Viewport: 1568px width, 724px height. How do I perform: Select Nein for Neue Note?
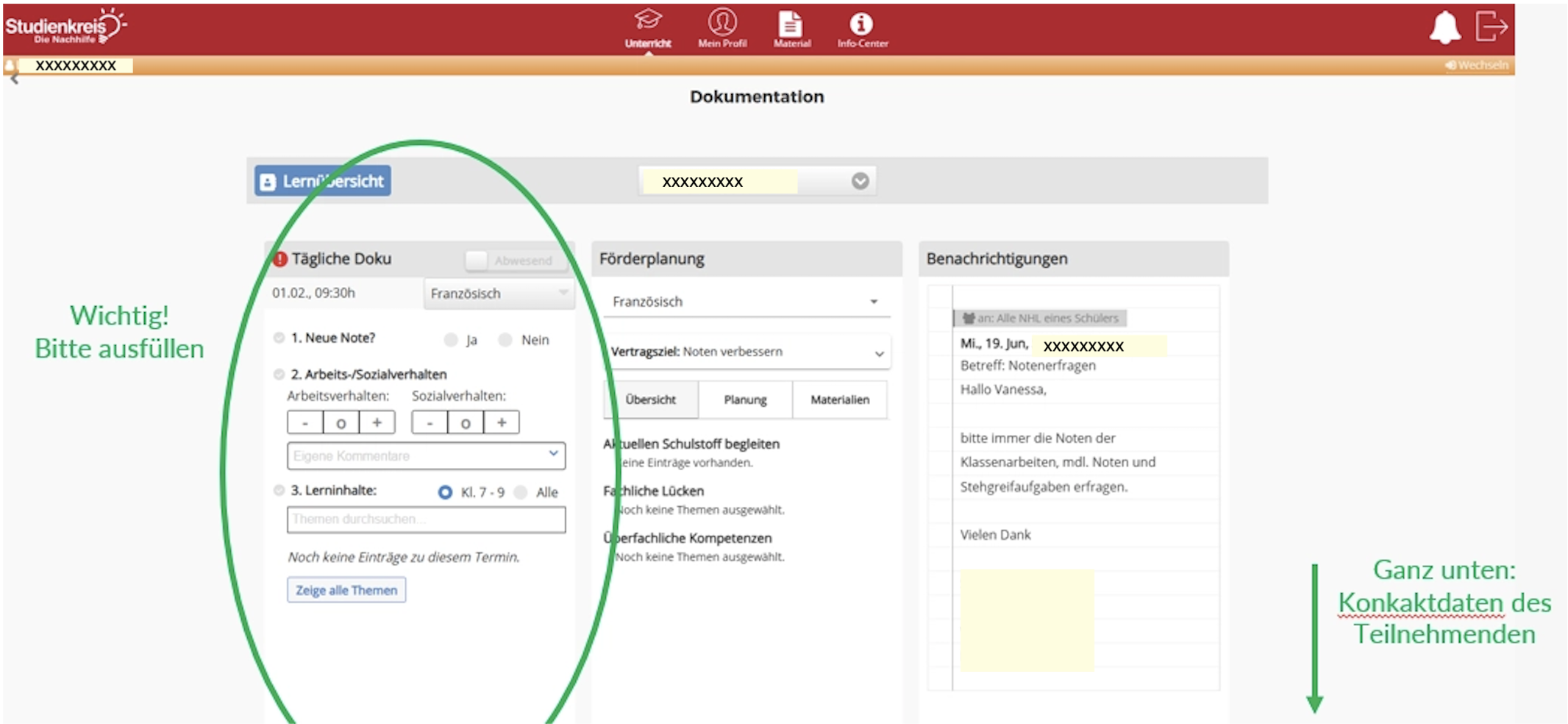tap(505, 339)
